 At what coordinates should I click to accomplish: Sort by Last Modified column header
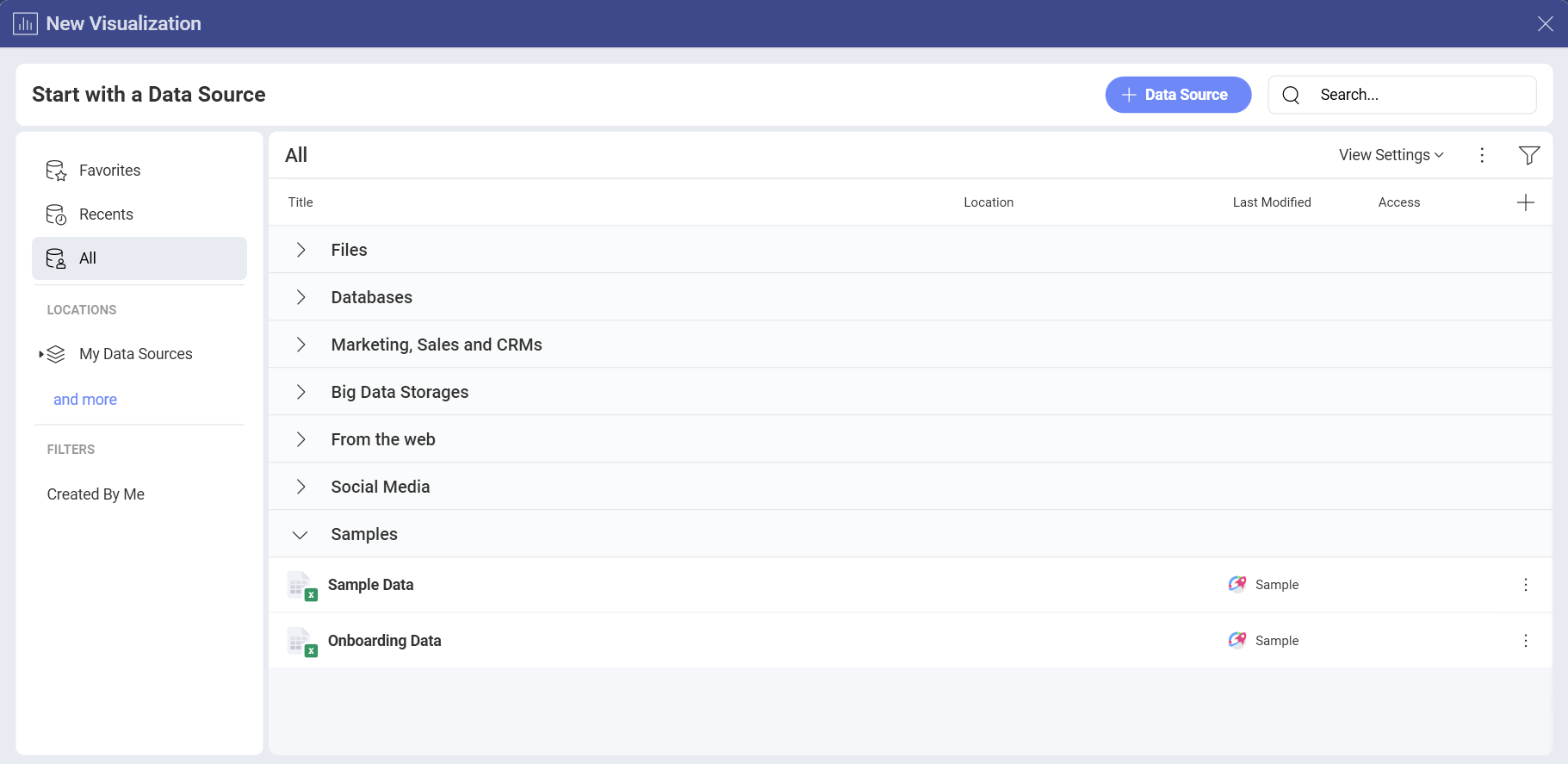click(1272, 202)
